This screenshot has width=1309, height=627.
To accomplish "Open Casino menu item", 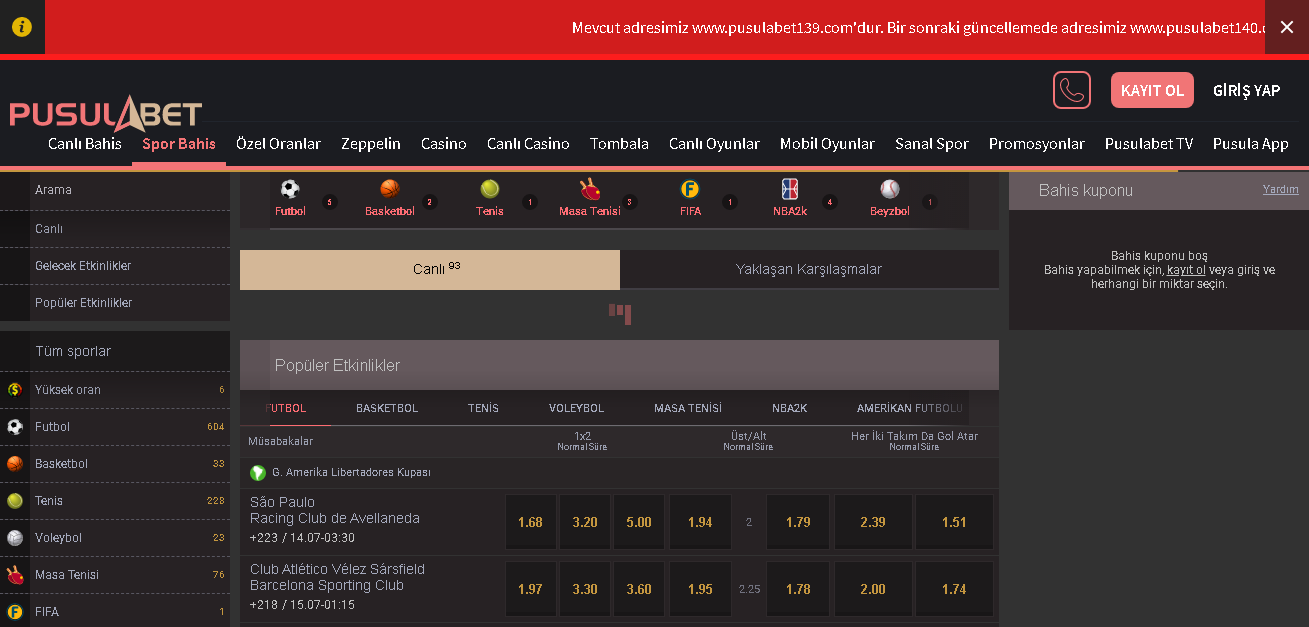I will [x=444, y=144].
